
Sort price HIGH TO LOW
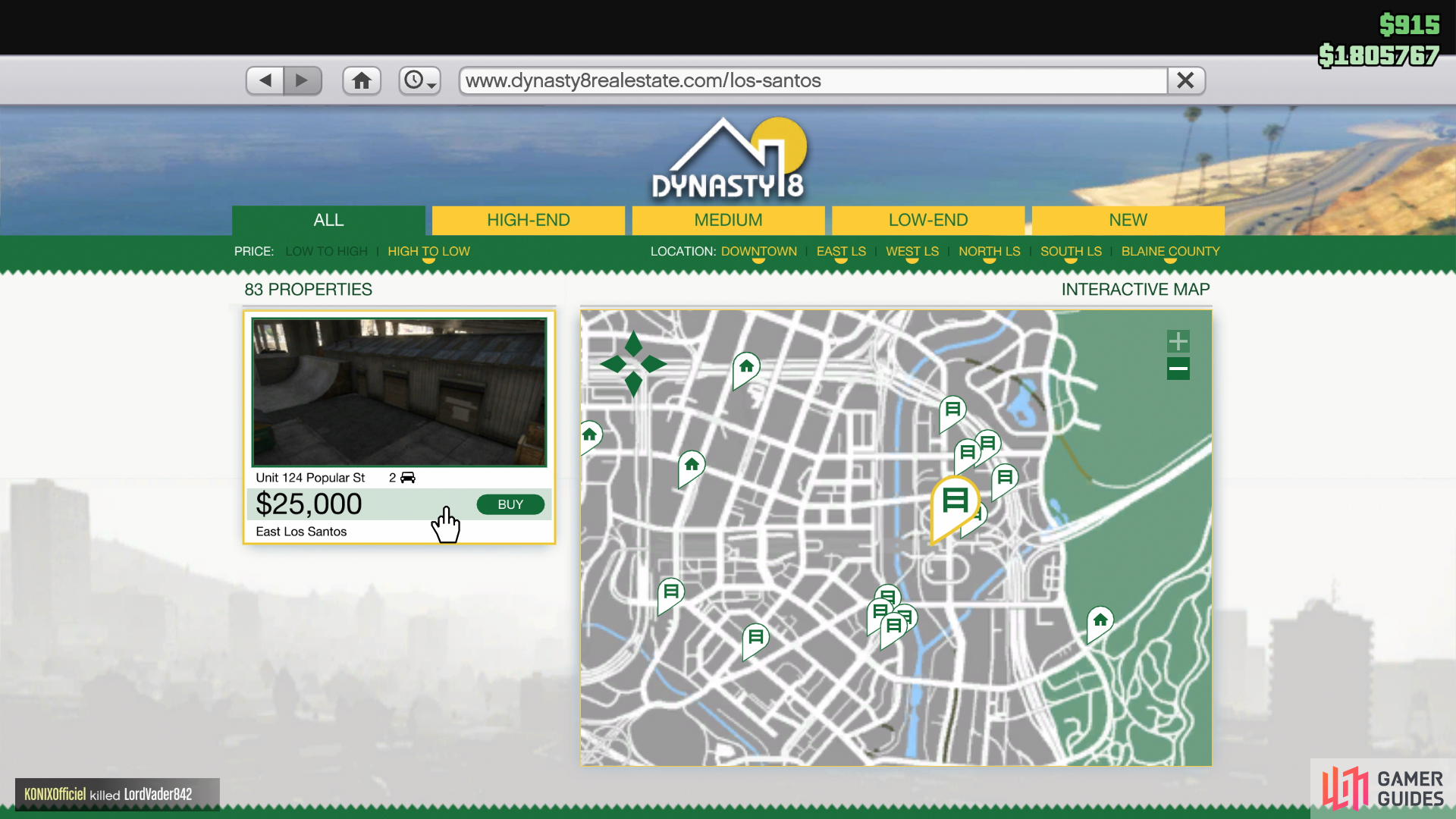click(x=428, y=251)
